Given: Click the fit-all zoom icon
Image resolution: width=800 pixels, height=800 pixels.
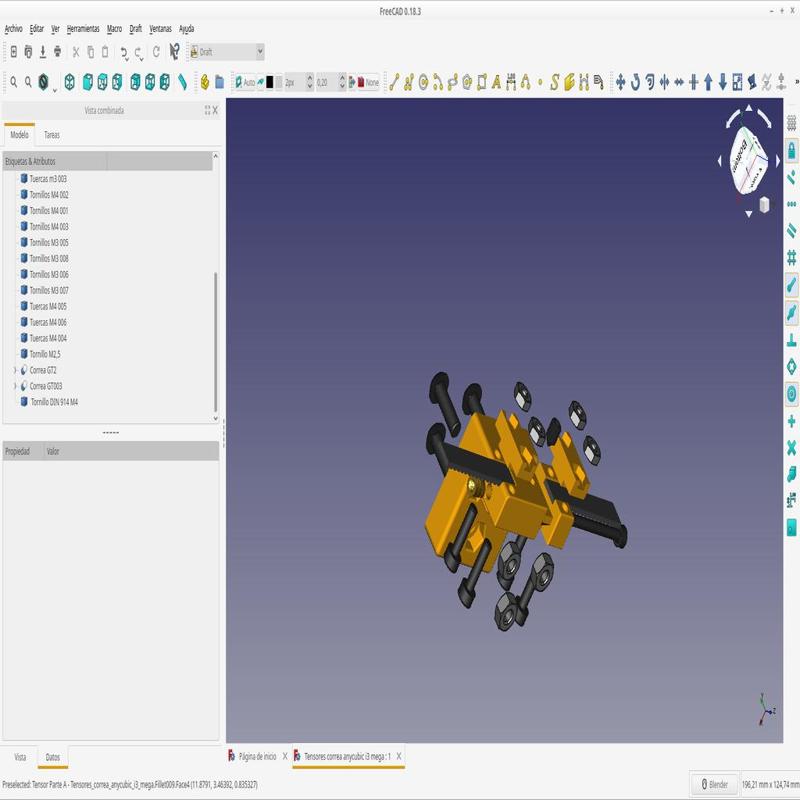Looking at the screenshot, I should (14, 82).
